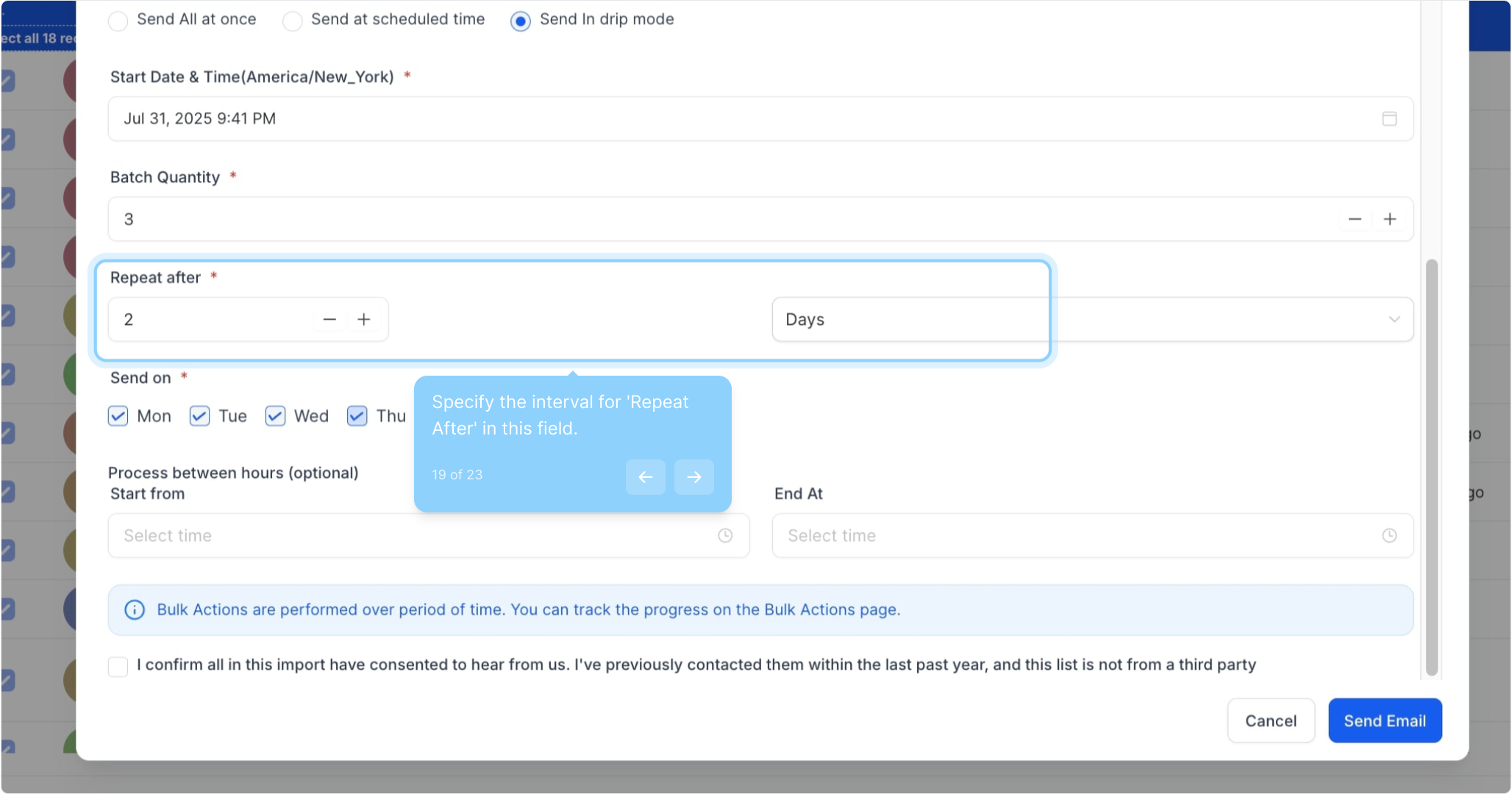
Task: Check the consent confirmation checkbox
Action: (x=118, y=666)
